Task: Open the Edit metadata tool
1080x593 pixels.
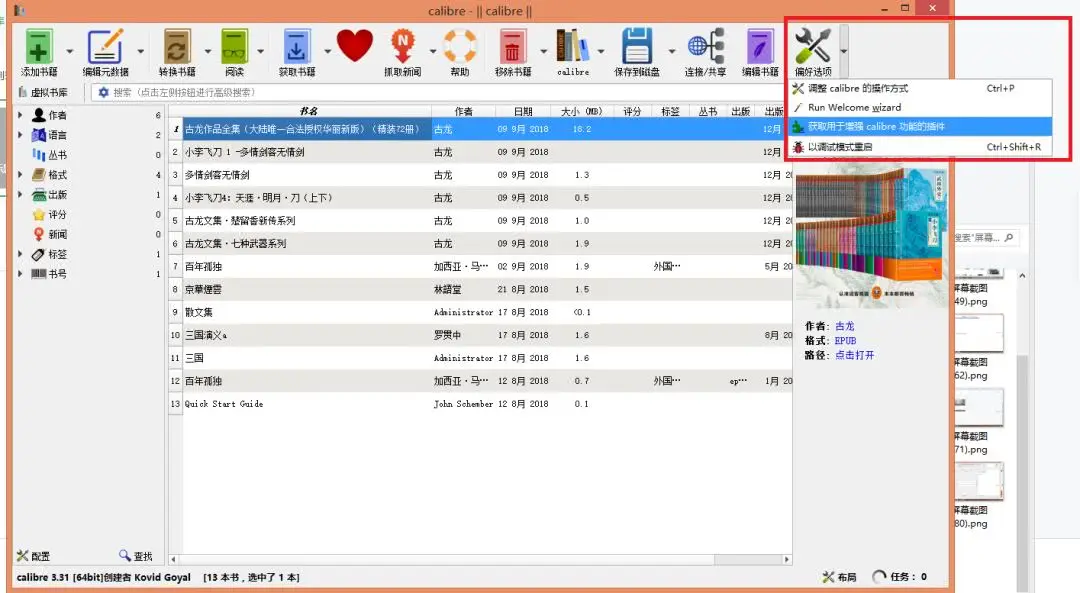Action: [x=105, y=47]
